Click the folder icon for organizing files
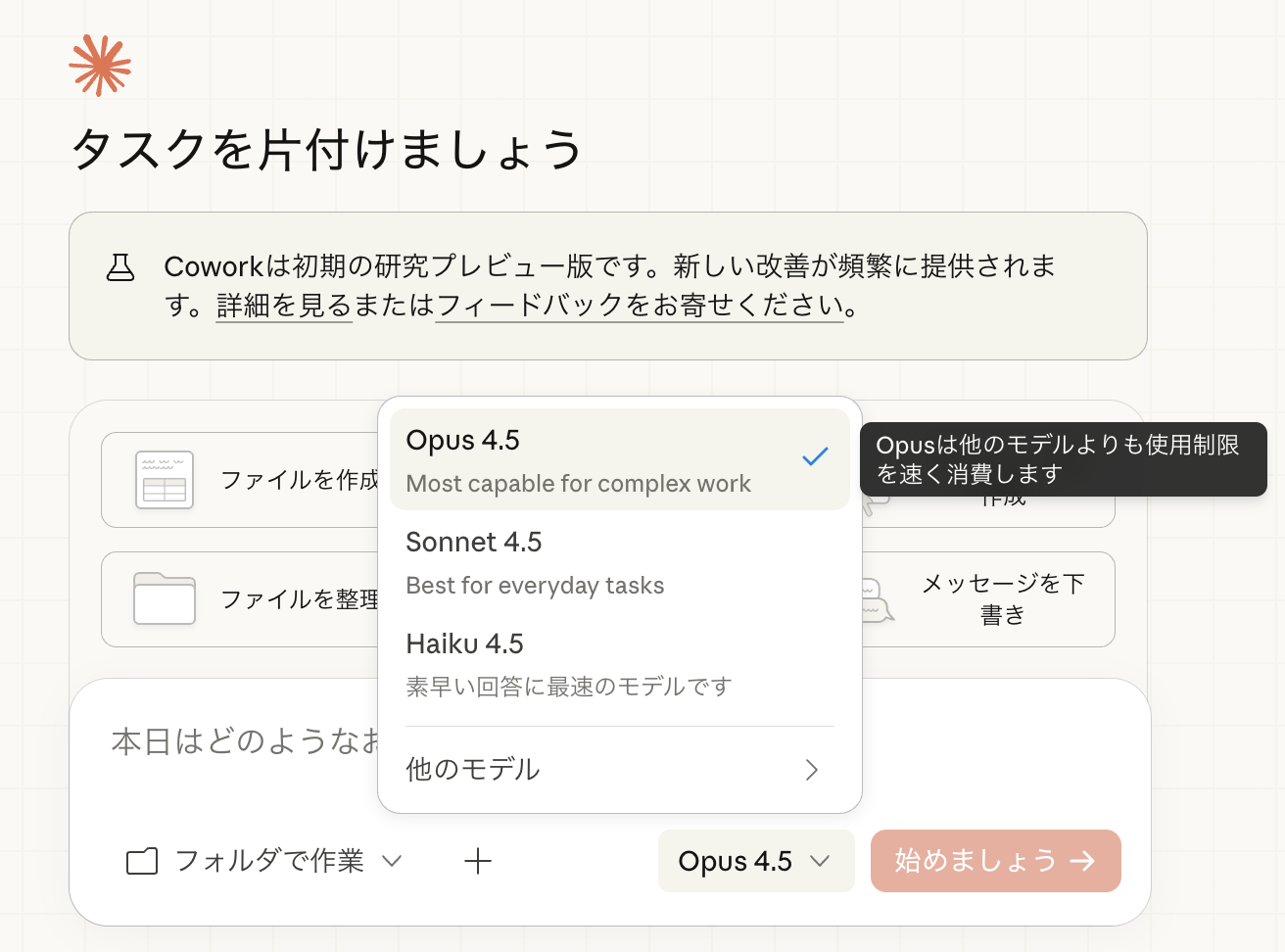1285x952 pixels. [165, 598]
